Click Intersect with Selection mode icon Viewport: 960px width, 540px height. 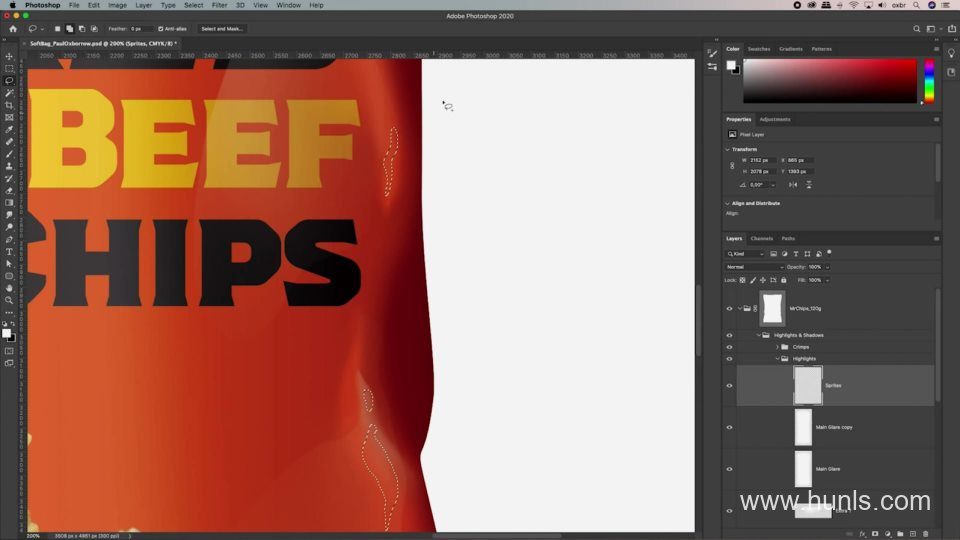point(94,29)
